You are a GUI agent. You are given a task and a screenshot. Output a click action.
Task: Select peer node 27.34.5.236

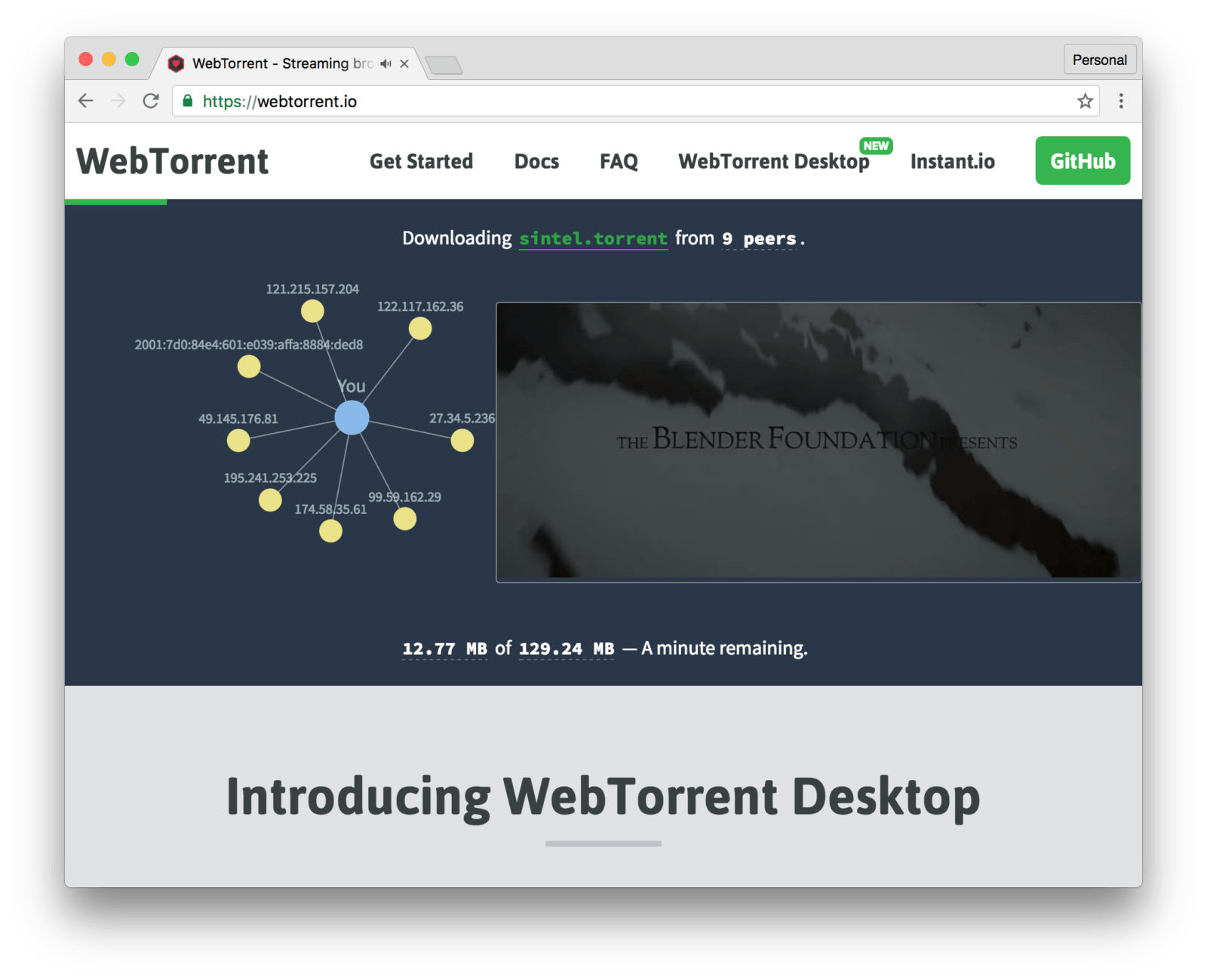pyautogui.click(x=462, y=441)
